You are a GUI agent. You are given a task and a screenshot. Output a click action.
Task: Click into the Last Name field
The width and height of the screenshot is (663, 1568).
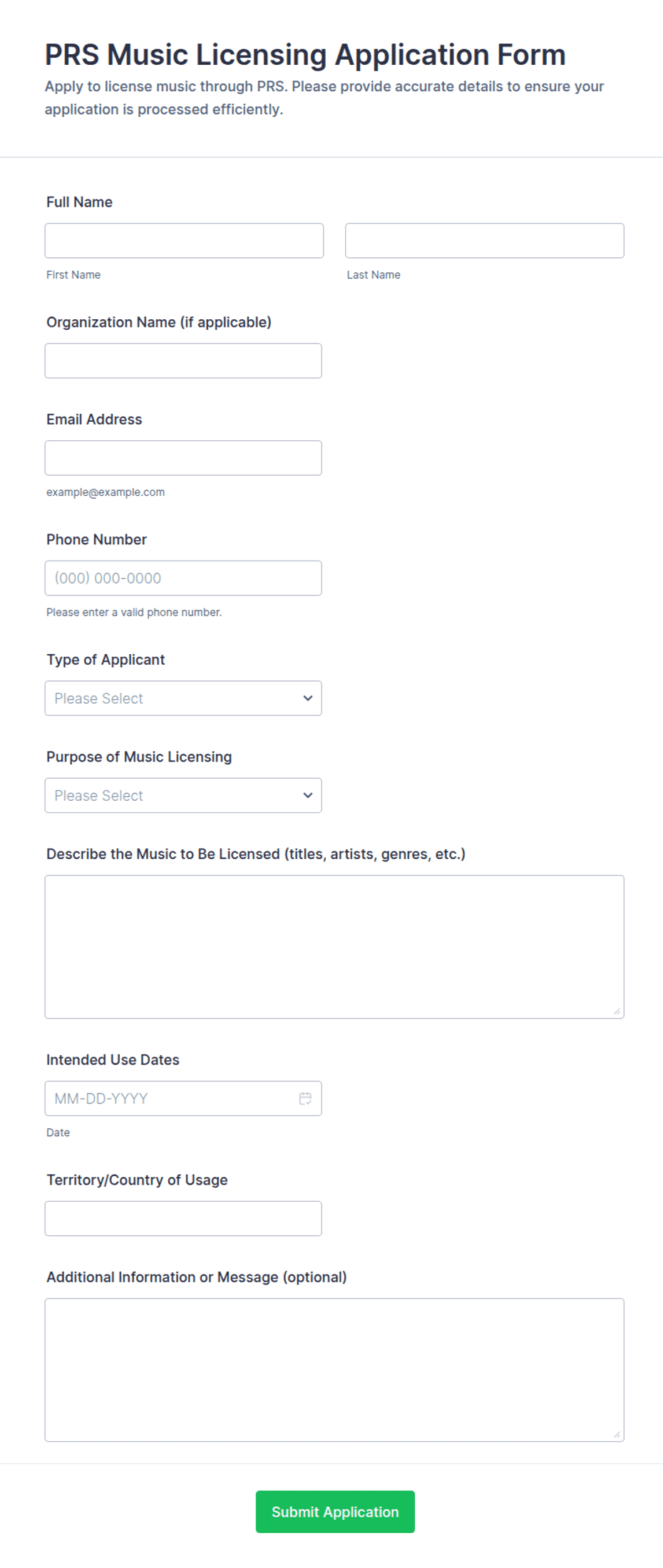click(485, 241)
